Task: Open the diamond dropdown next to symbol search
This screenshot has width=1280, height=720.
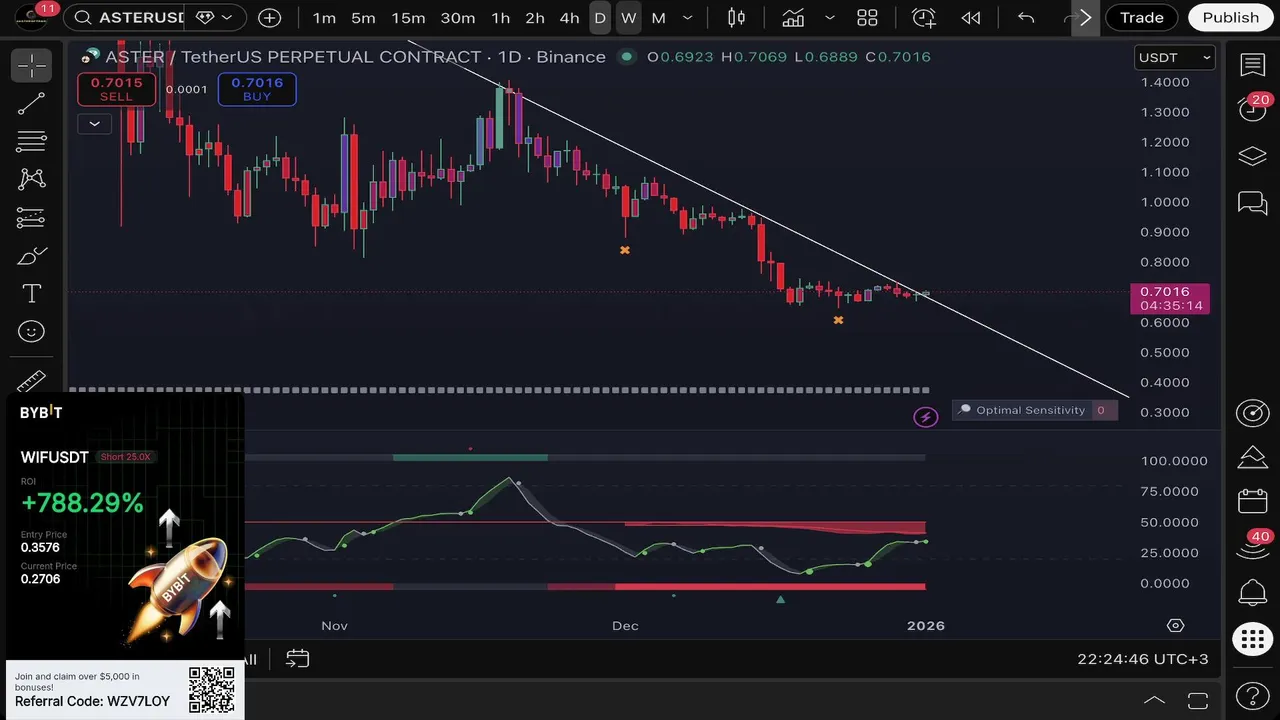Action: click(215, 17)
